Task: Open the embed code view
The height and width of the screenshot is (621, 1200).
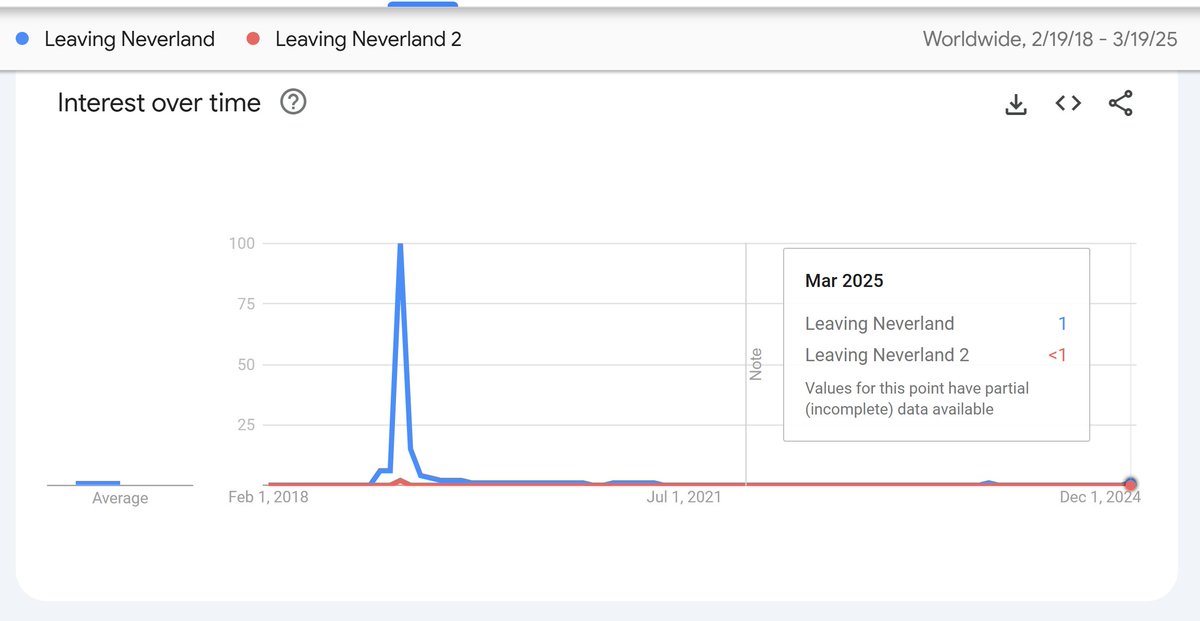Action: click(x=1067, y=103)
